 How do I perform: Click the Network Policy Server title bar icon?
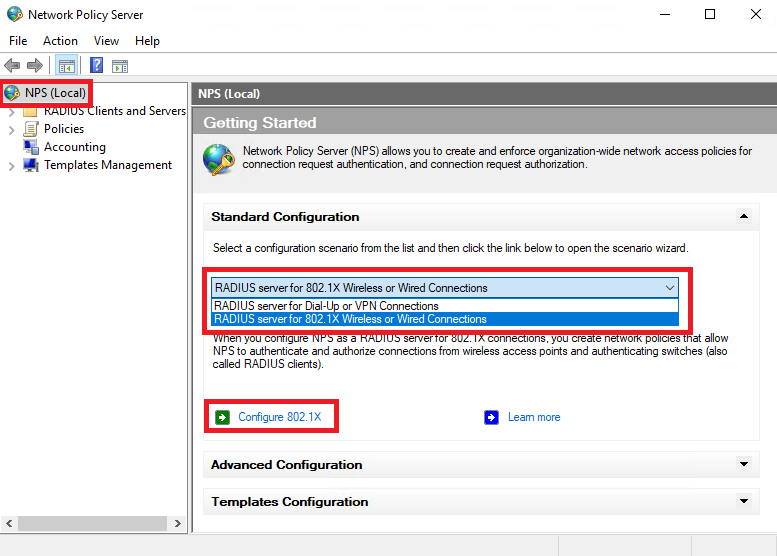tap(14, 14)
